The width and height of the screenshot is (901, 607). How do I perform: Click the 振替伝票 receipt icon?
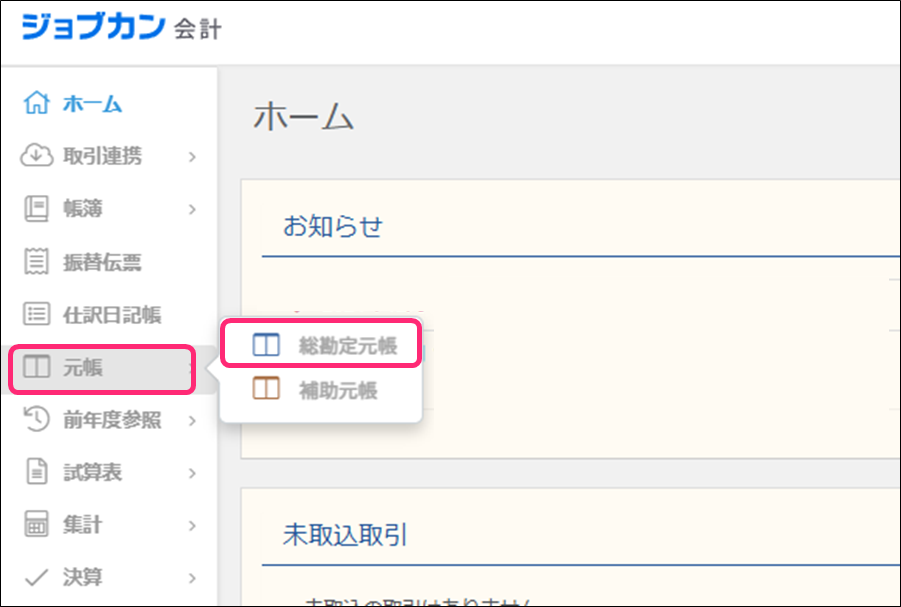36,262
